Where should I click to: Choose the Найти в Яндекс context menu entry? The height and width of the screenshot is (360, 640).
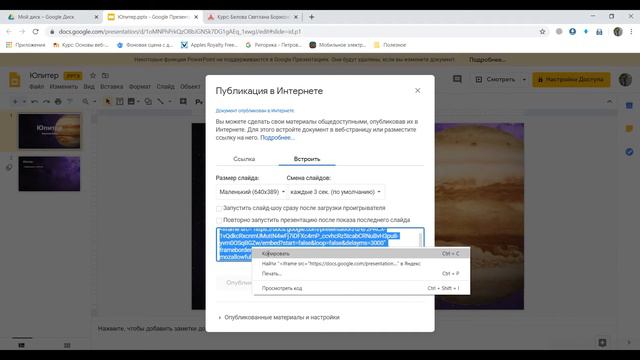coord(361,264)
